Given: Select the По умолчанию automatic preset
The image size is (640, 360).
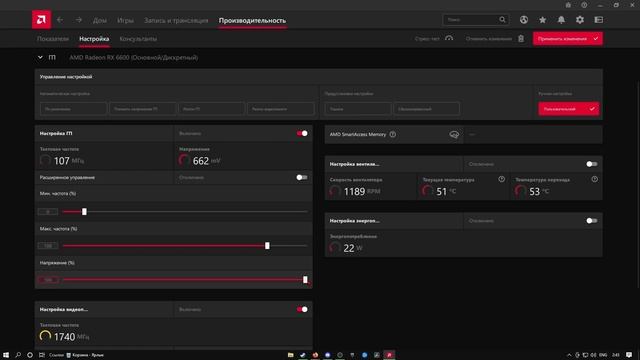Looking at the screenshot, I should click(73, 109).
